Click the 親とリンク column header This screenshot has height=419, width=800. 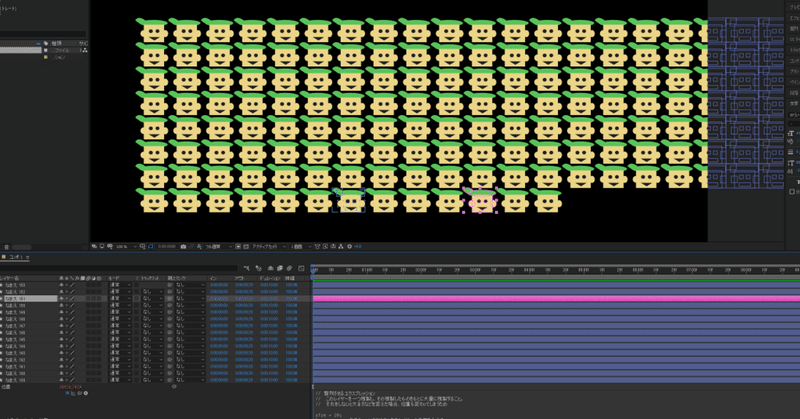(177, 278)
